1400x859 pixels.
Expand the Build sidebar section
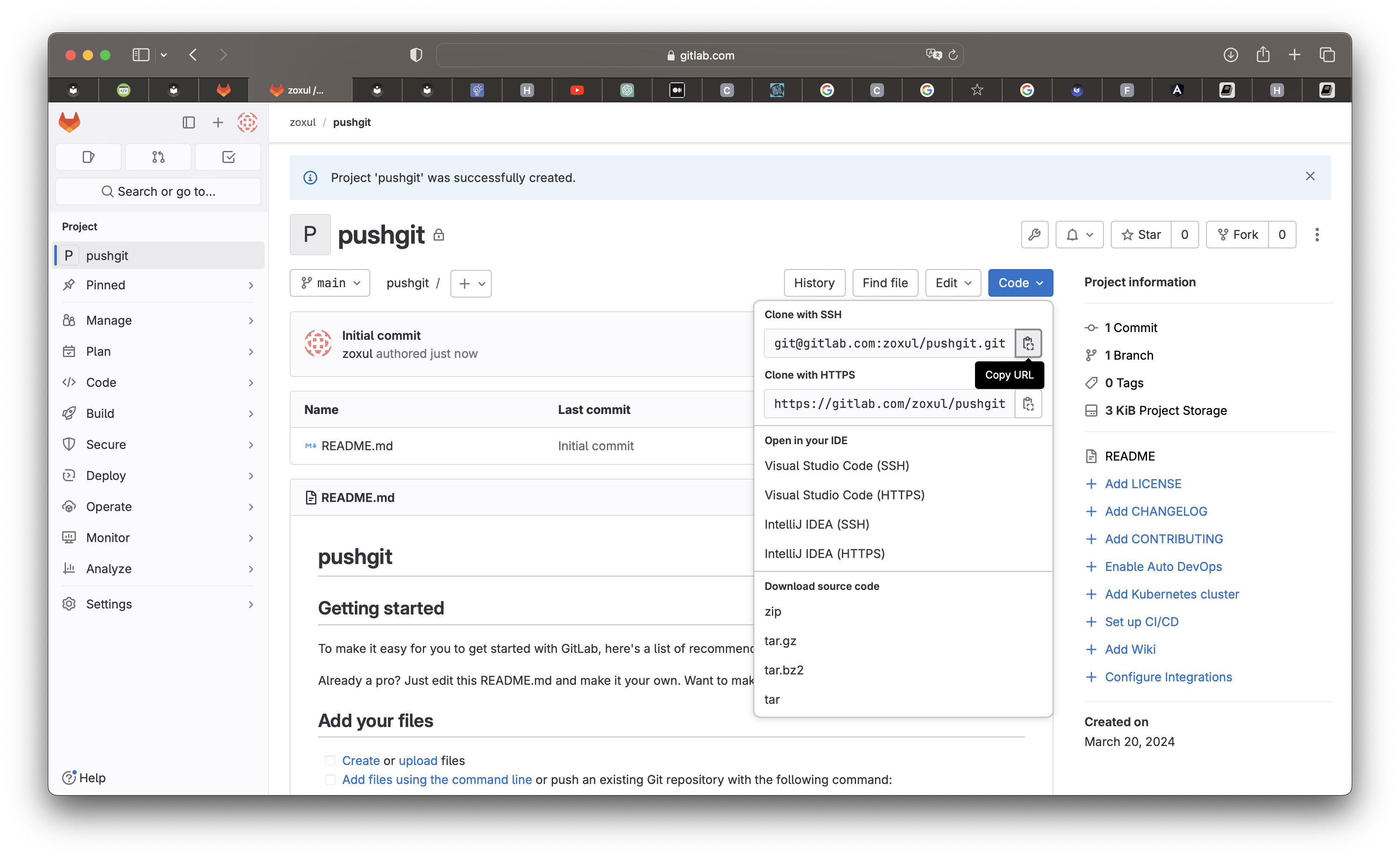pyautogui.click(x=158, y=413)
